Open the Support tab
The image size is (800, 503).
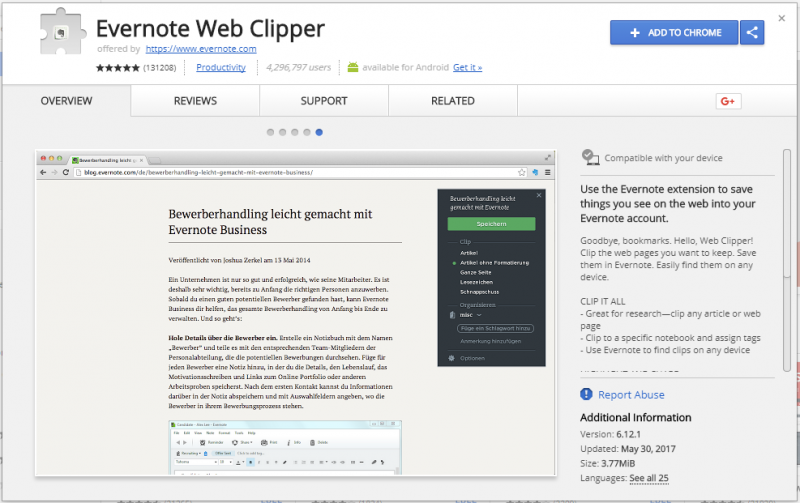pos(324,101)
